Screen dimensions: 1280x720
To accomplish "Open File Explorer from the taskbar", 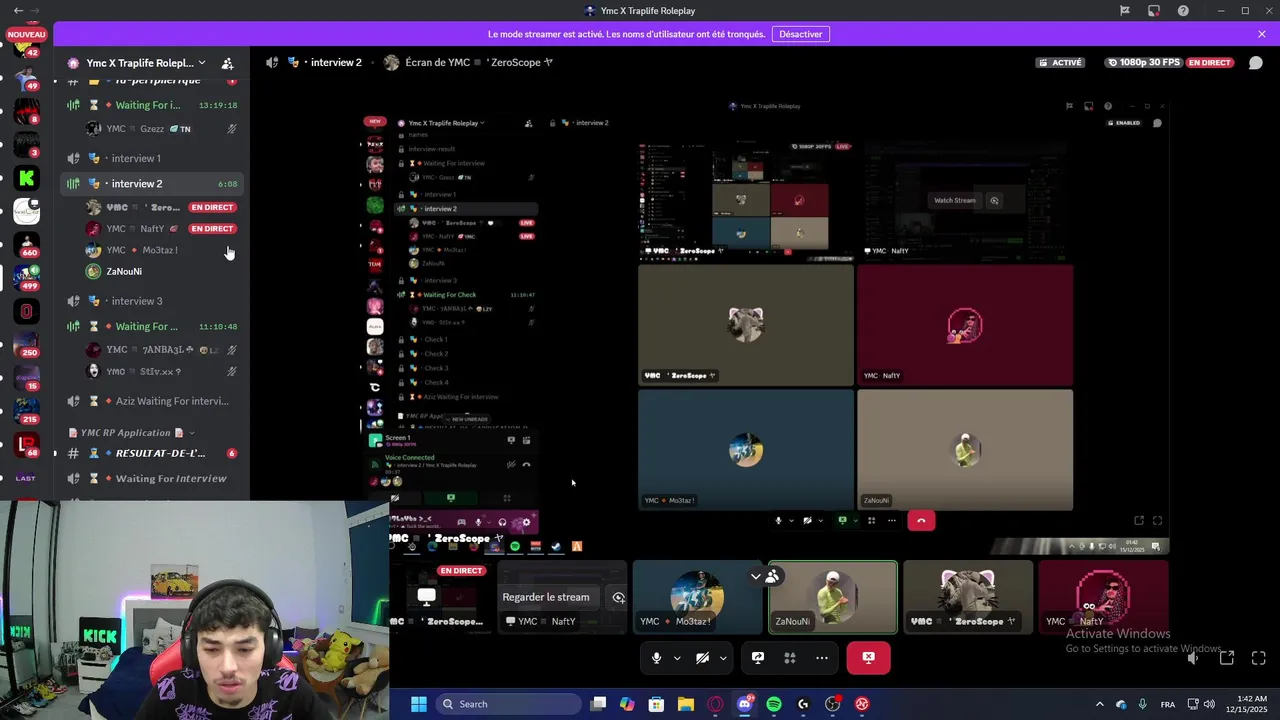I will 685,704.
